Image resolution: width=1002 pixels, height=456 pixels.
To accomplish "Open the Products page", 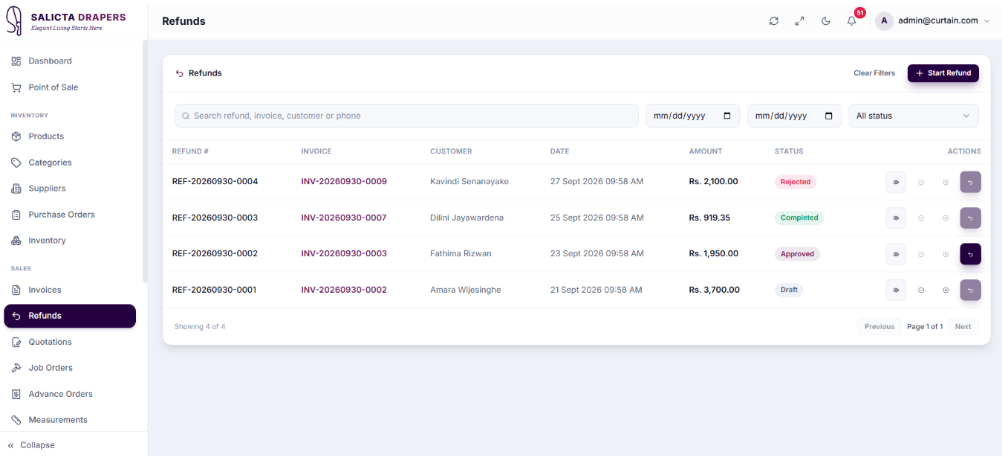I will point(70,137).
